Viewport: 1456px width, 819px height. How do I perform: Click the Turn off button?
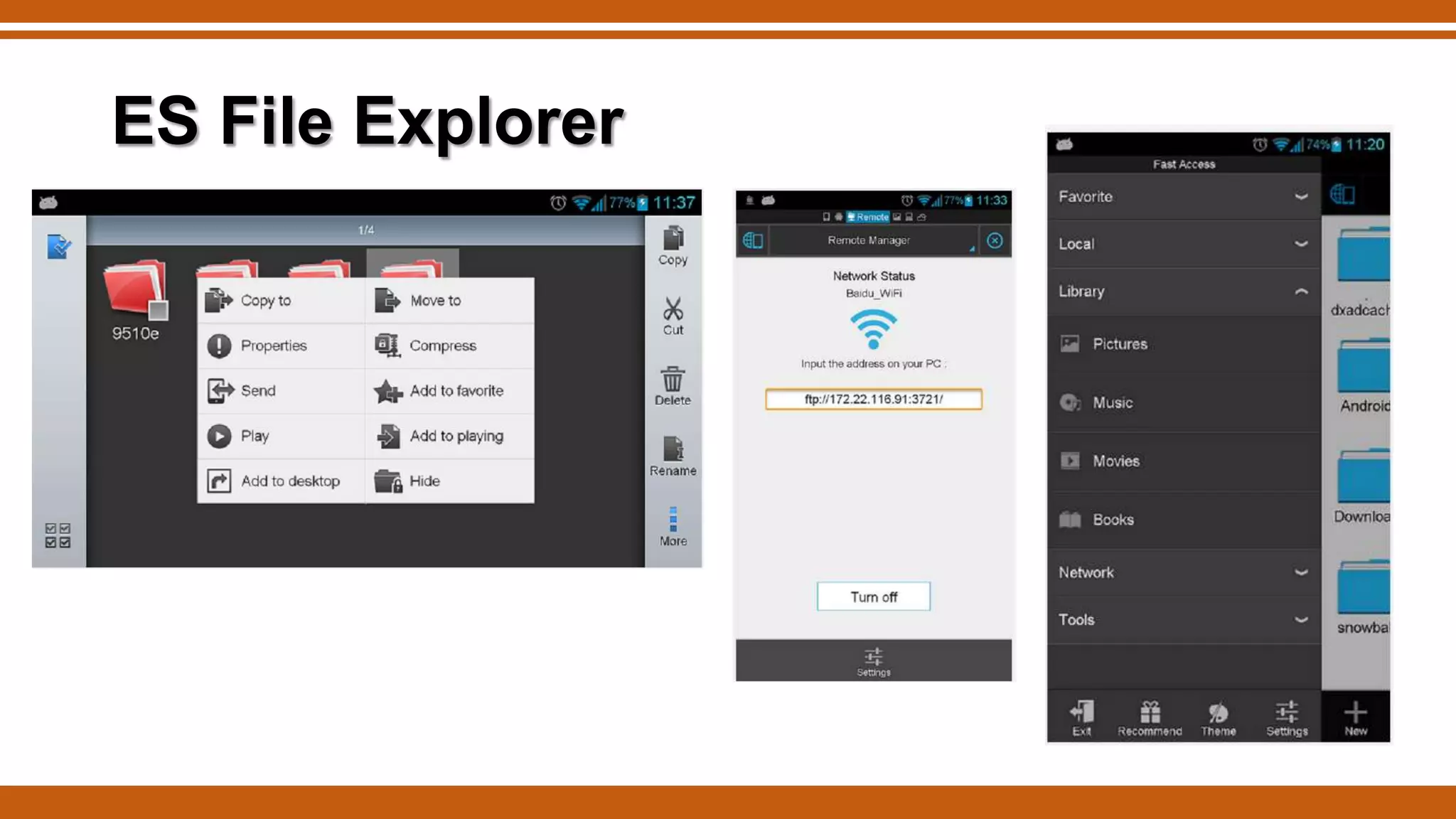(874, 596)
